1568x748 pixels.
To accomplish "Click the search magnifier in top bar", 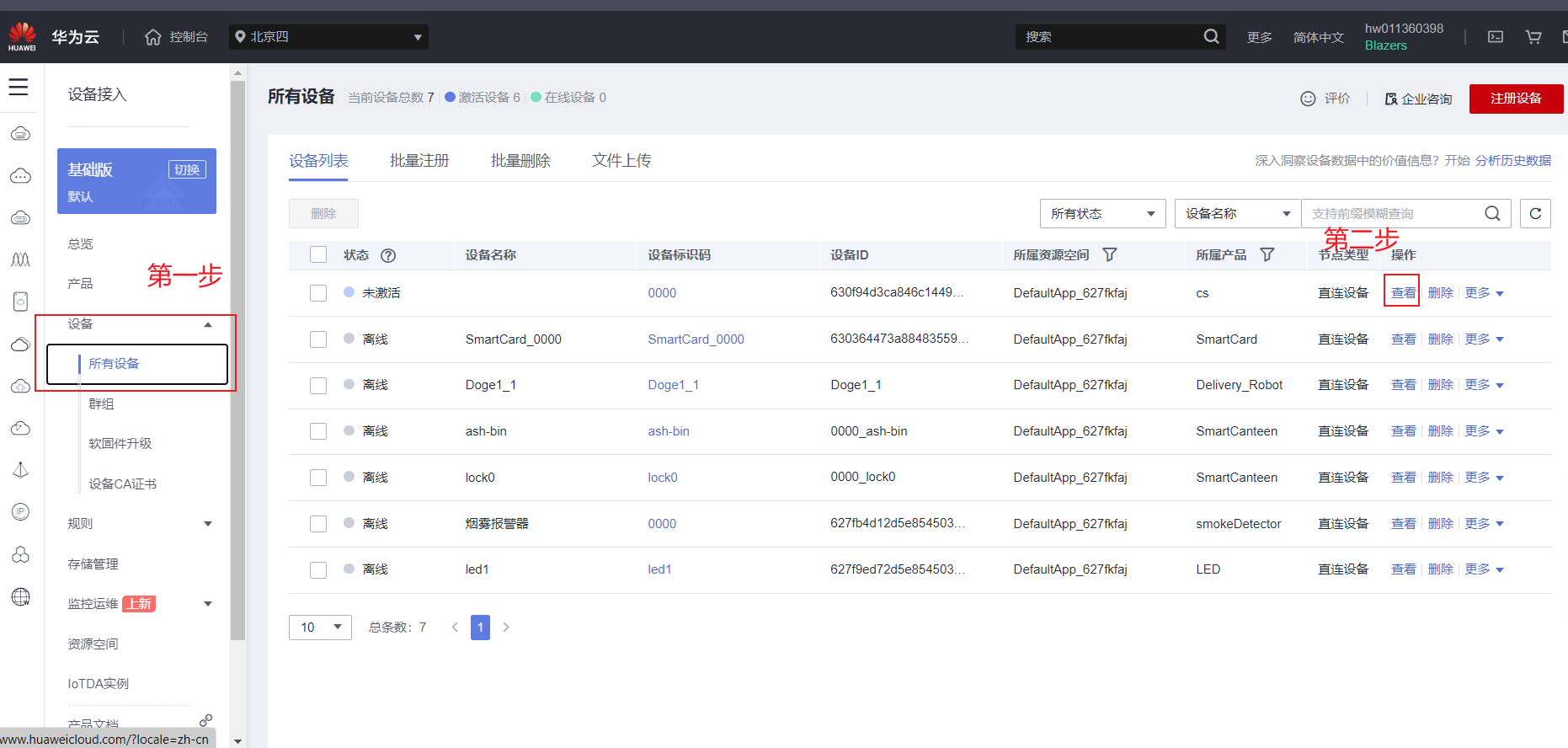I will tap(1211, 36).
